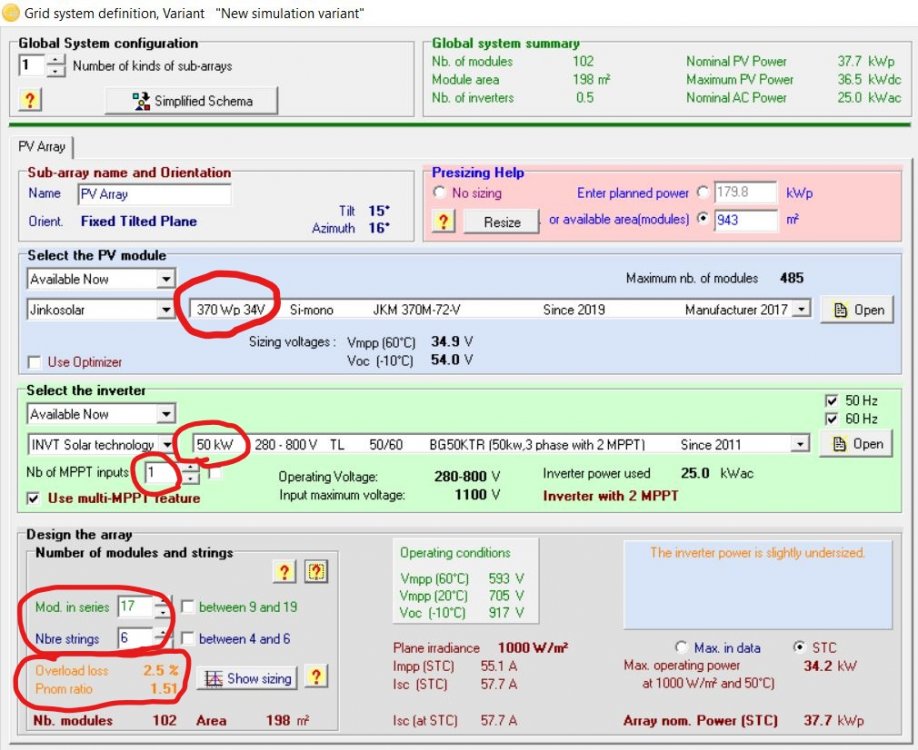Click the Presizing Help question mark icon
This screenshot has height=750, width=918.
[x=445, y=221]
